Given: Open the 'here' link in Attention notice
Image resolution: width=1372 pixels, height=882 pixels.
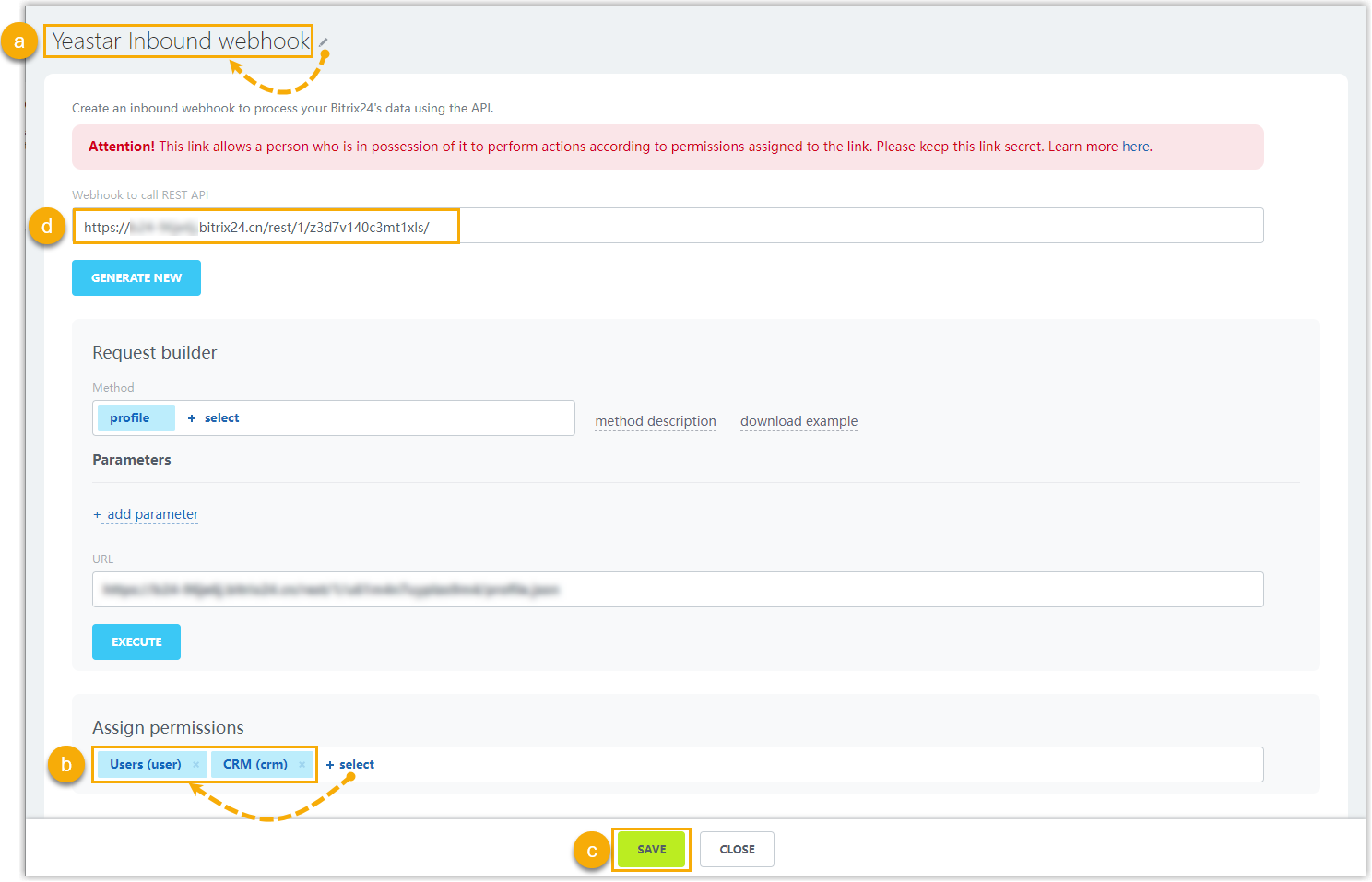Looking at the screenshot, I should (1136, 147).
